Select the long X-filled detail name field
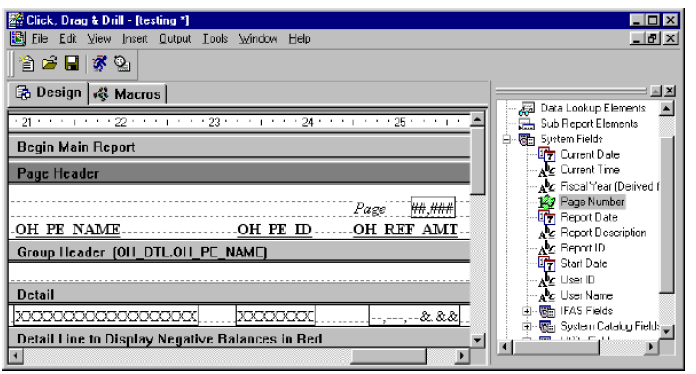The height and width of the screenshot is (374, 696). 106,316
